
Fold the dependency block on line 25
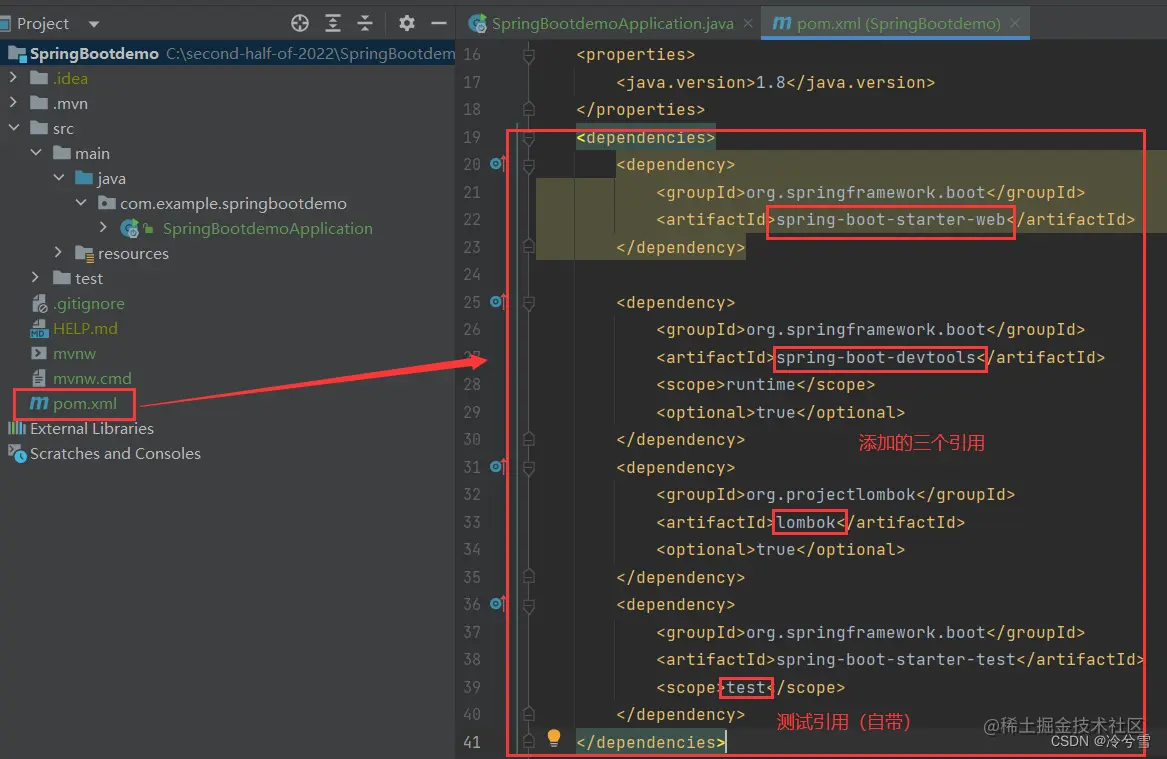click(x=528, y=303)
